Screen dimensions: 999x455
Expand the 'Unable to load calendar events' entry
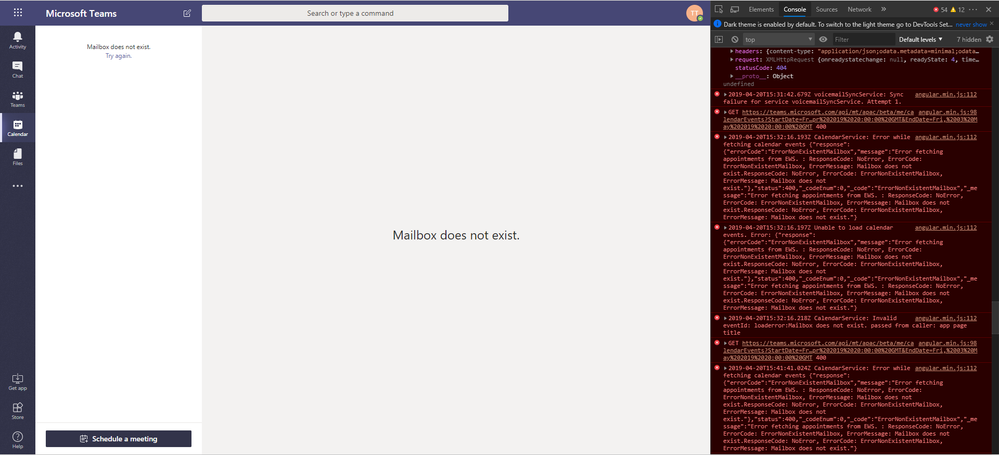point(726,228)
